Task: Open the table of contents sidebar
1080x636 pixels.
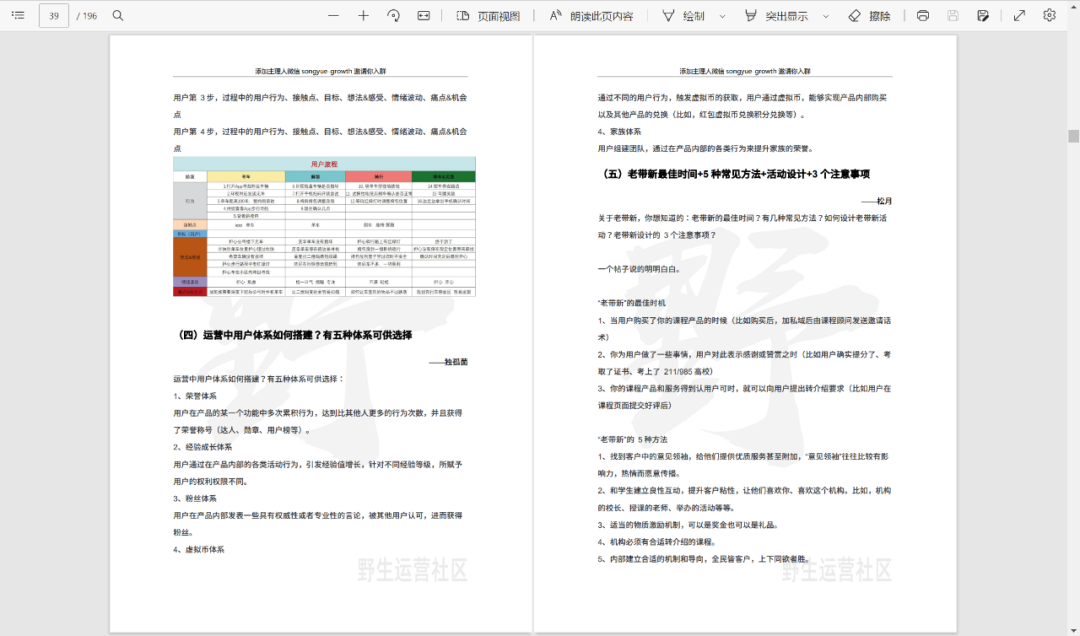Action: point(18,15)
